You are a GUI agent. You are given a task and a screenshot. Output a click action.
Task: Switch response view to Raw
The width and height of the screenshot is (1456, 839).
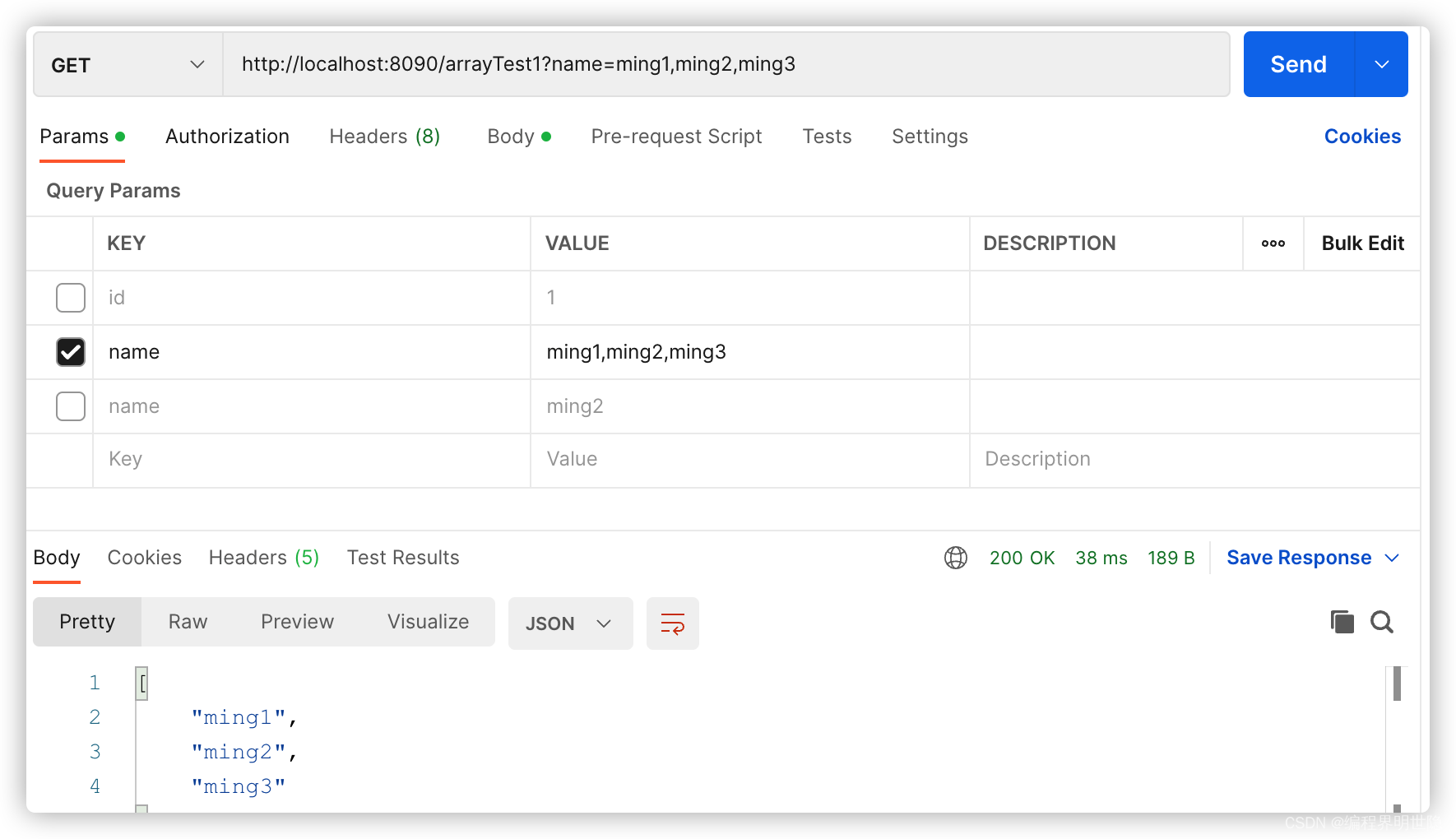188,622
